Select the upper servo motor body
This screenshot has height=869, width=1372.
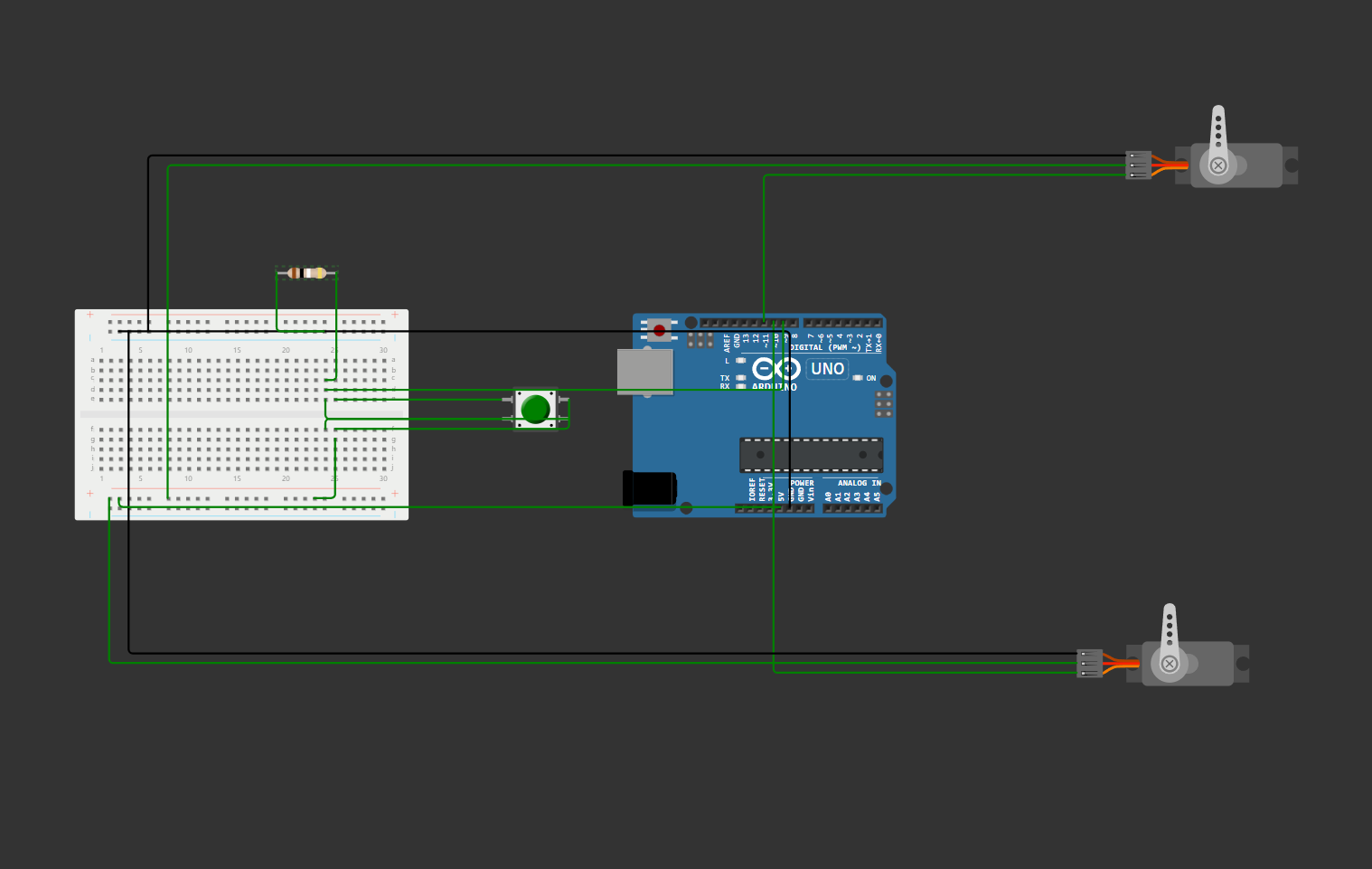tap(1236, 165)
